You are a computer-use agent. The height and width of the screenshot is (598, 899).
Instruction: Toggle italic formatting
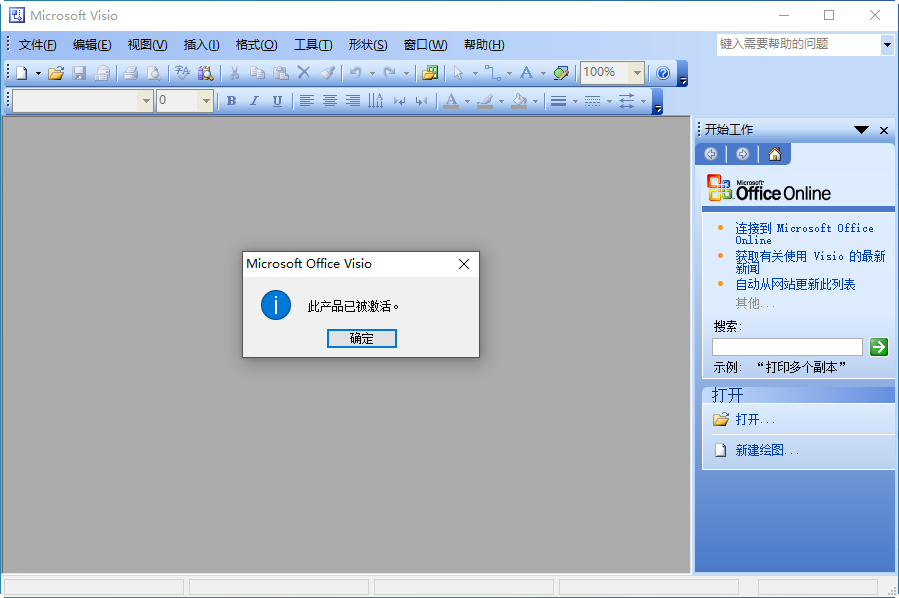click(254, 99)
